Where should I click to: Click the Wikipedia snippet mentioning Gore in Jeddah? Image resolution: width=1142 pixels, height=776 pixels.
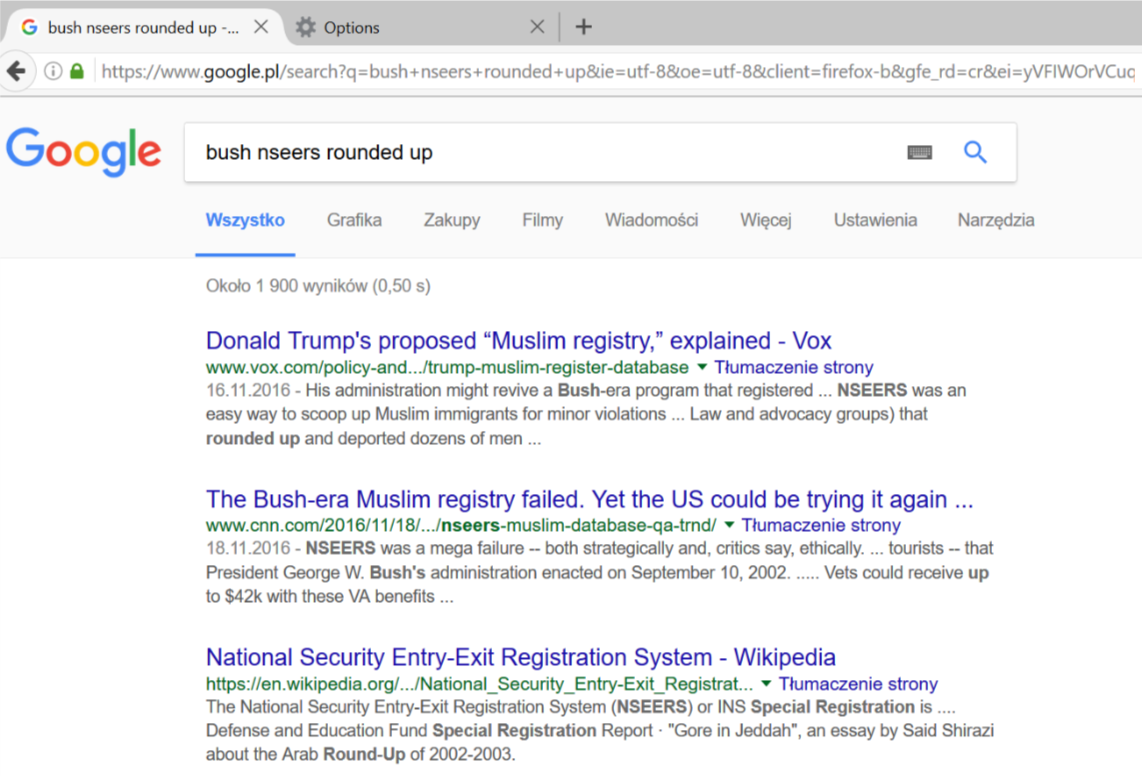600,730
